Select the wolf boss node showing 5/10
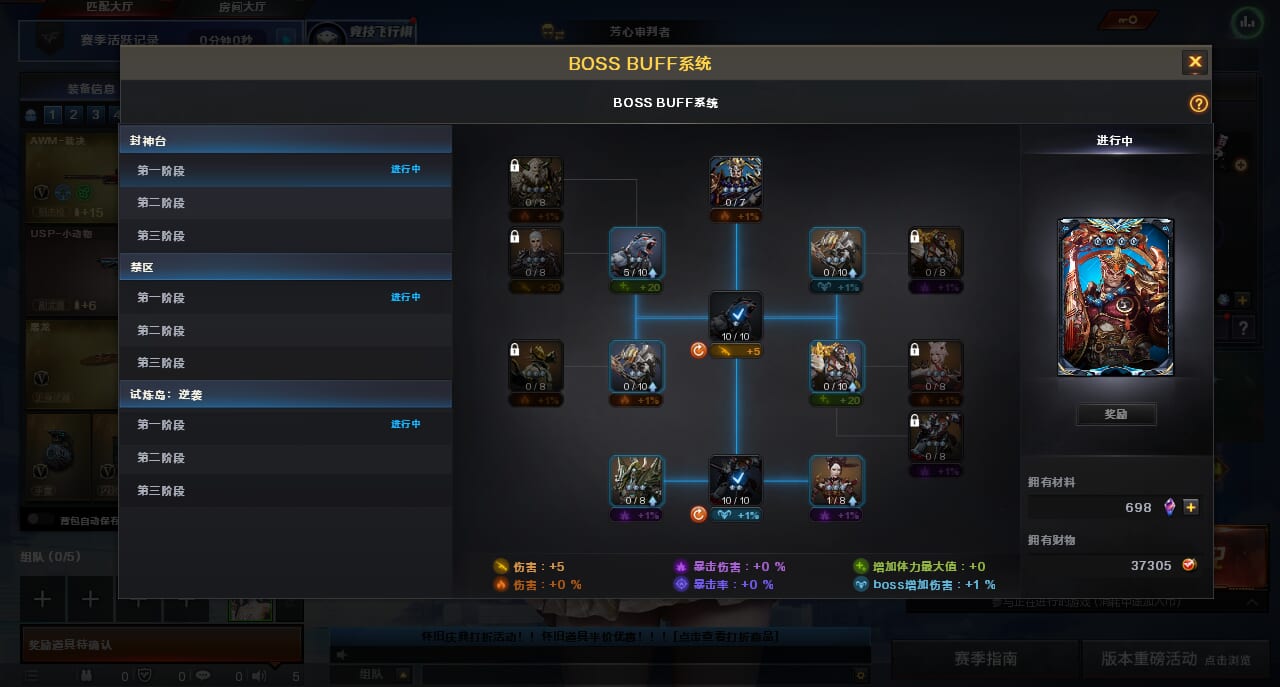Screen dimensions: 1280x687 tap(636, 254)
